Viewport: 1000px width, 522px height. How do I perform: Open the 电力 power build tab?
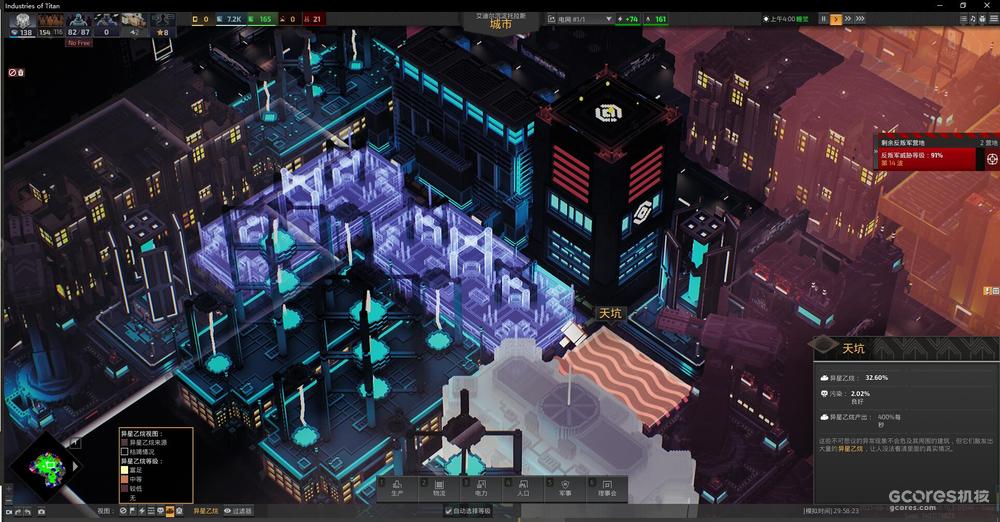click(x=481, y=488)
